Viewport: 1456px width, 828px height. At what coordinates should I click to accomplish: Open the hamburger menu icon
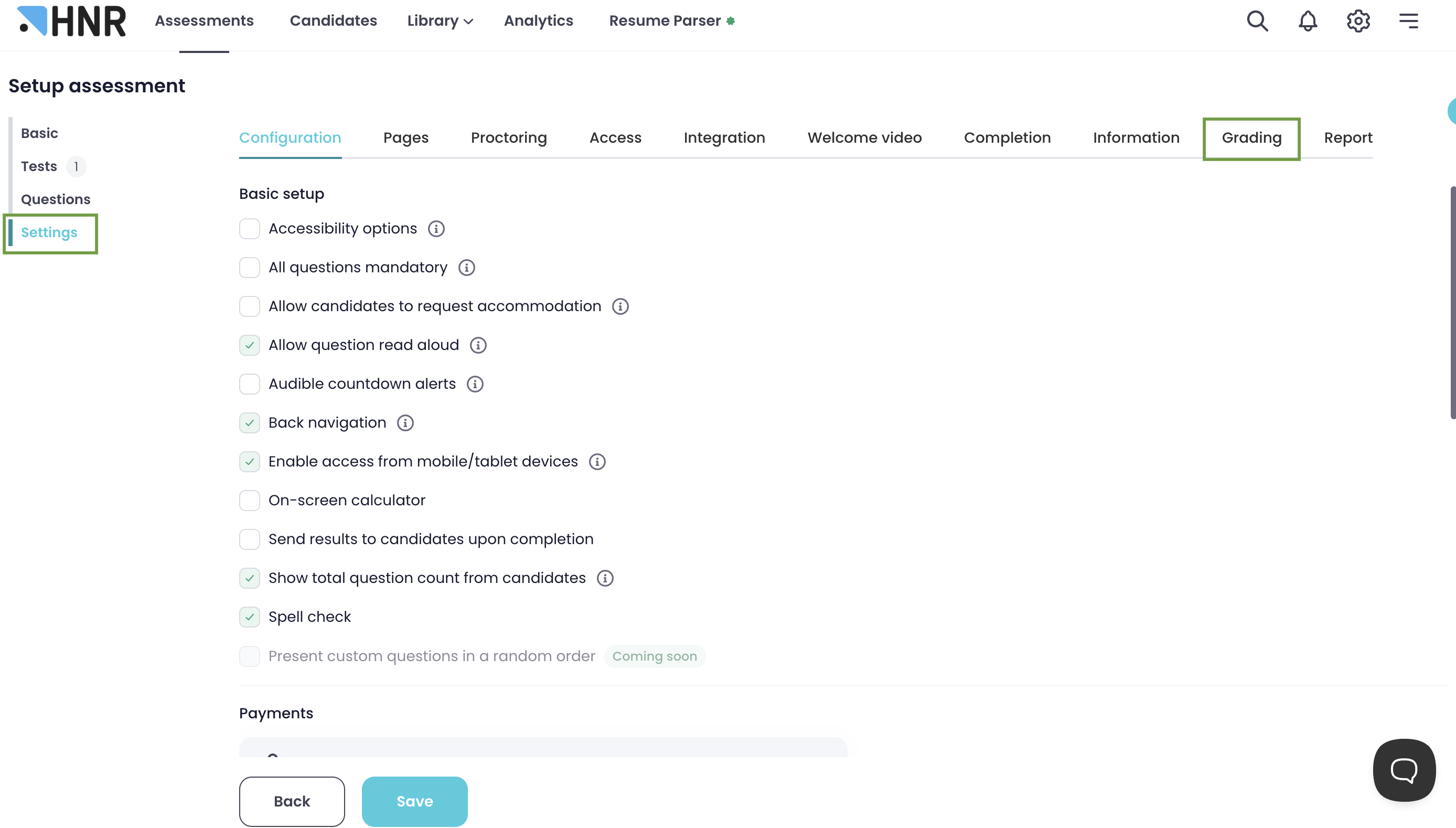1408,21
